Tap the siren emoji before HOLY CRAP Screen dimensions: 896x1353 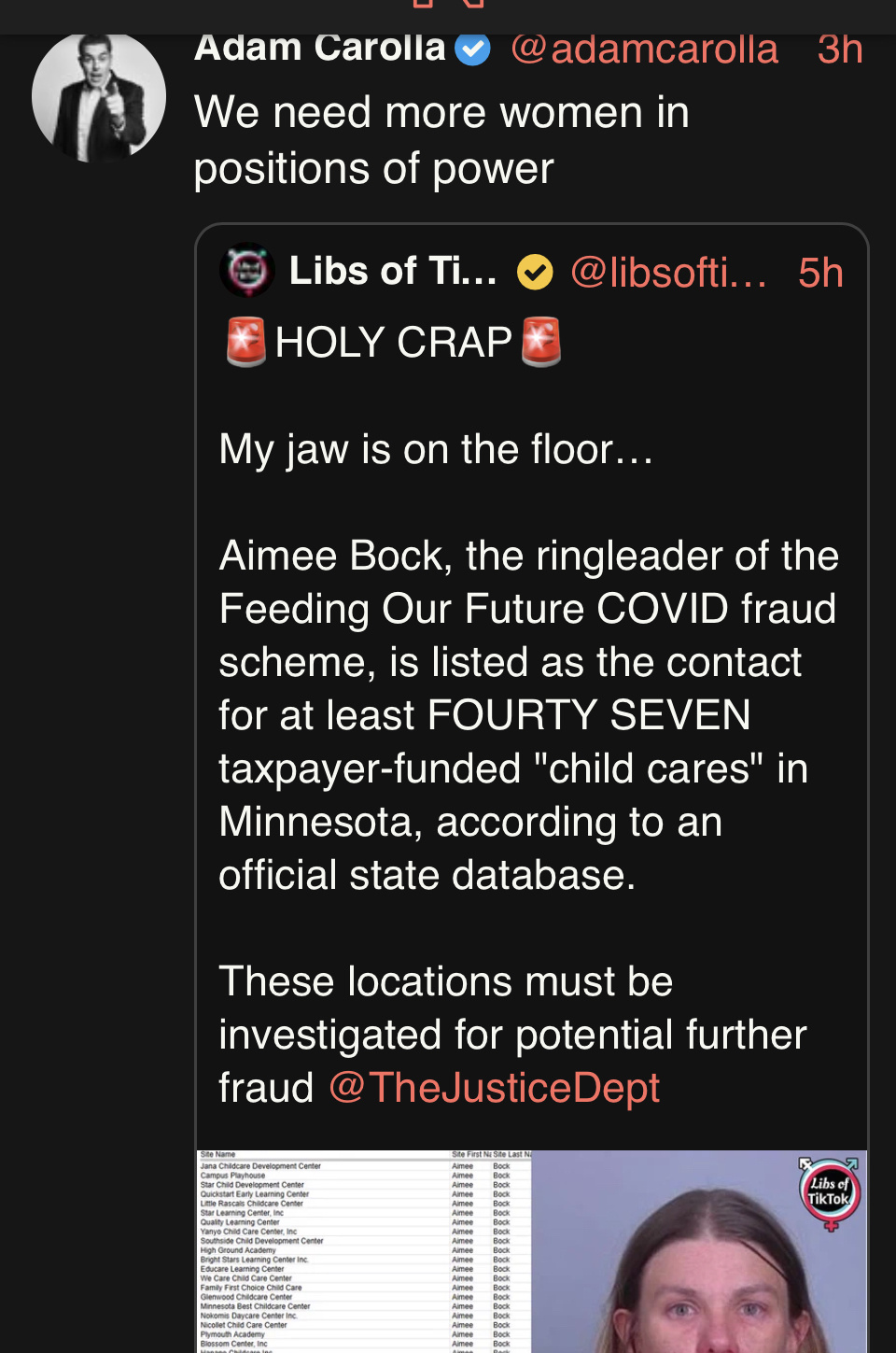pyautogui.click(x=246, y=342)
